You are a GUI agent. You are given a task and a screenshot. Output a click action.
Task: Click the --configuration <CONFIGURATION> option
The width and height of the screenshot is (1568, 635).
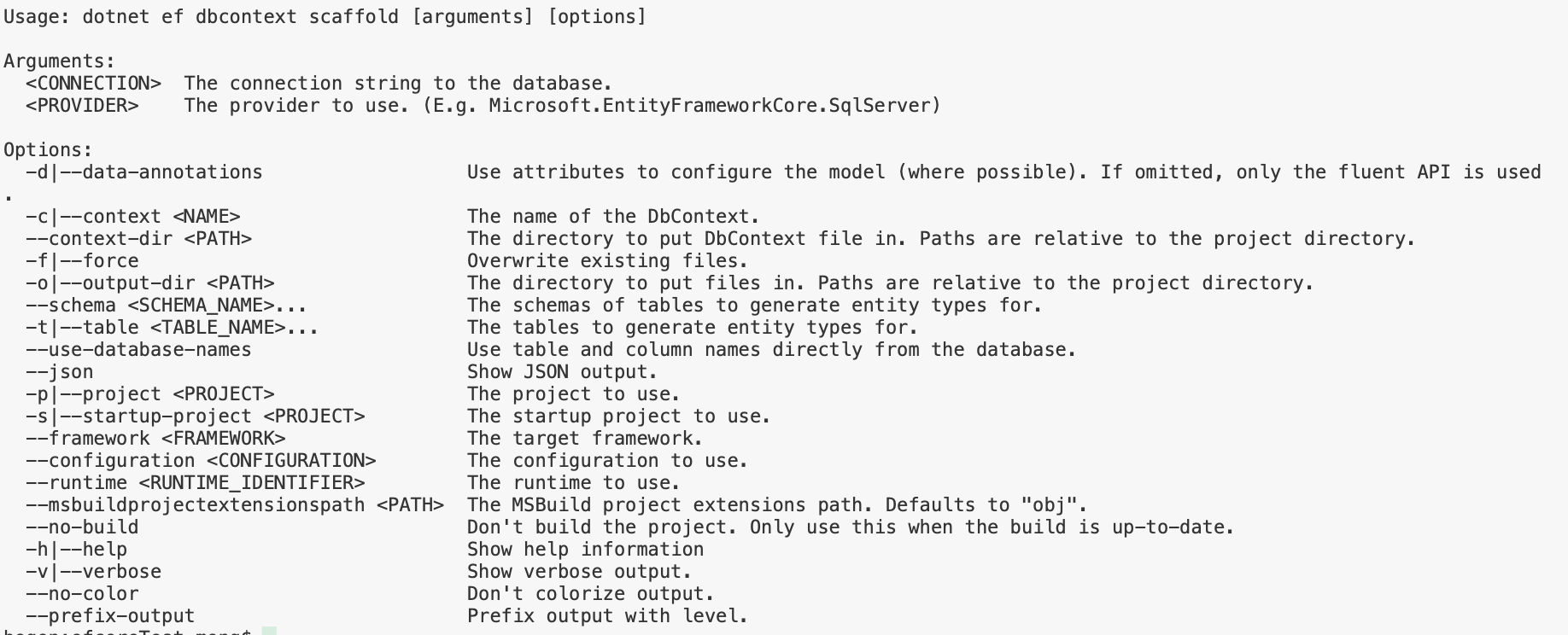pos(201,461)
